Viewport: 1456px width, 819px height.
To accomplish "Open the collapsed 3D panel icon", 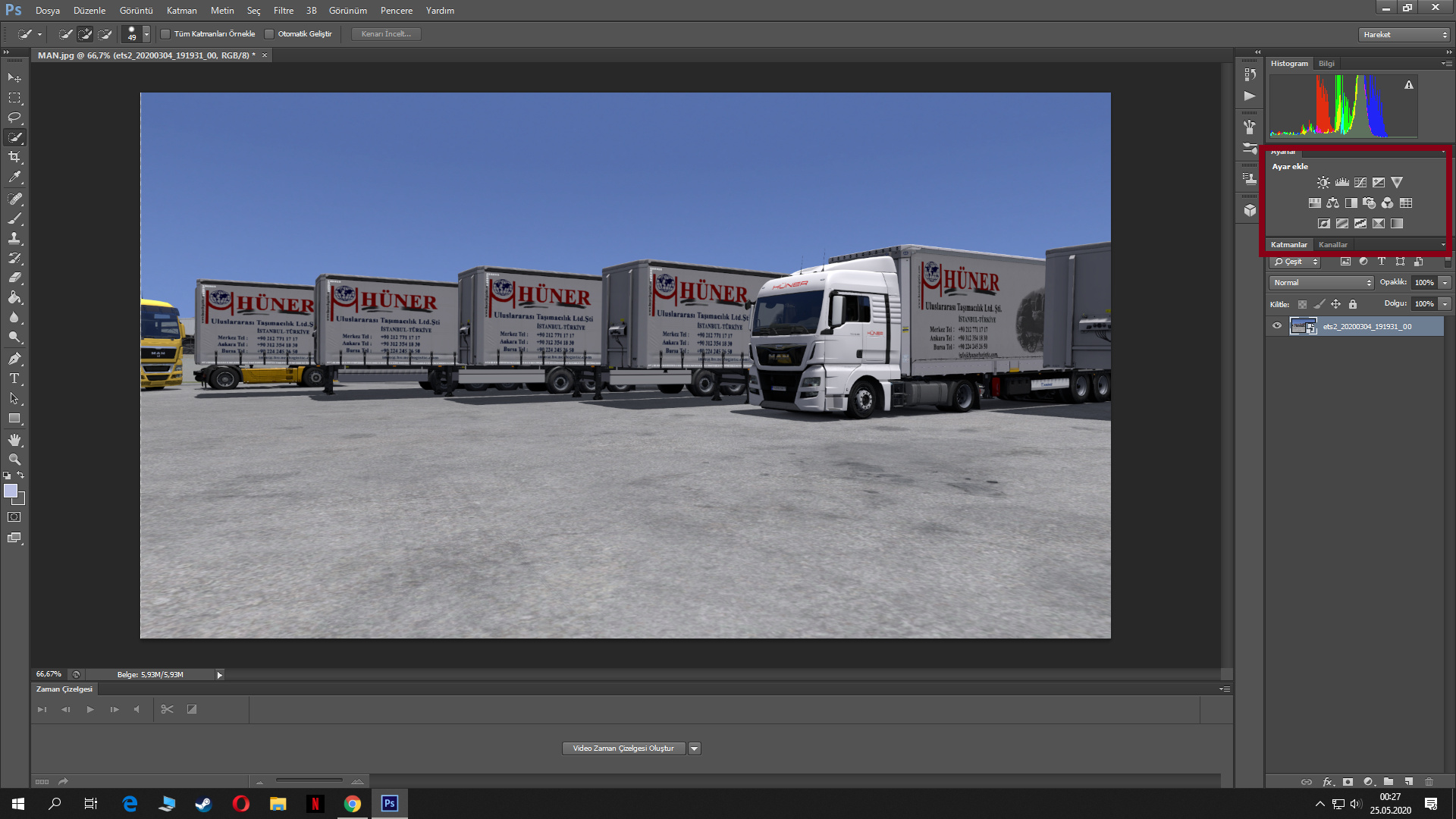I will tap(1250, 210).
